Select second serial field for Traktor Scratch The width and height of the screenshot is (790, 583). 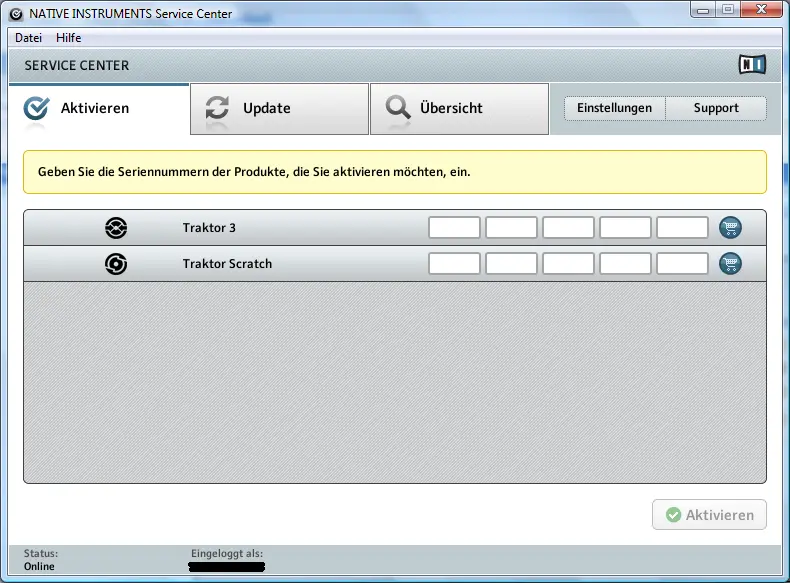pyautogui.click(x=511, y=264)
